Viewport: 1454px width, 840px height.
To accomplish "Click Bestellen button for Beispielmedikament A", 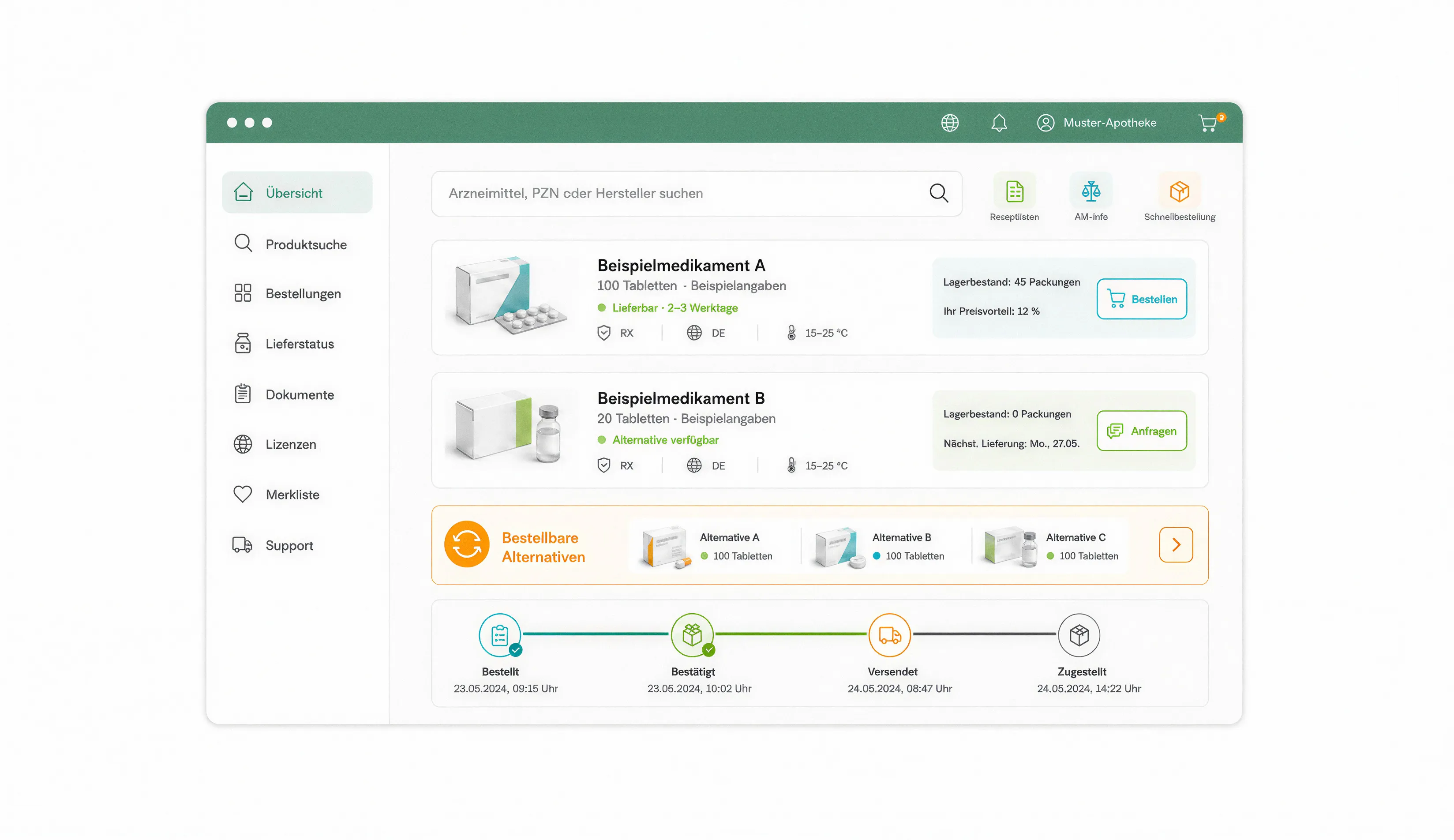I will pyautogui.click(x=1141, y=299).
